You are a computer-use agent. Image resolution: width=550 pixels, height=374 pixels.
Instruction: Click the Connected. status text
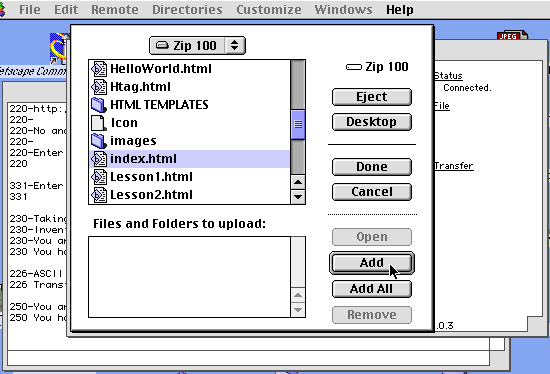[467, 88]
